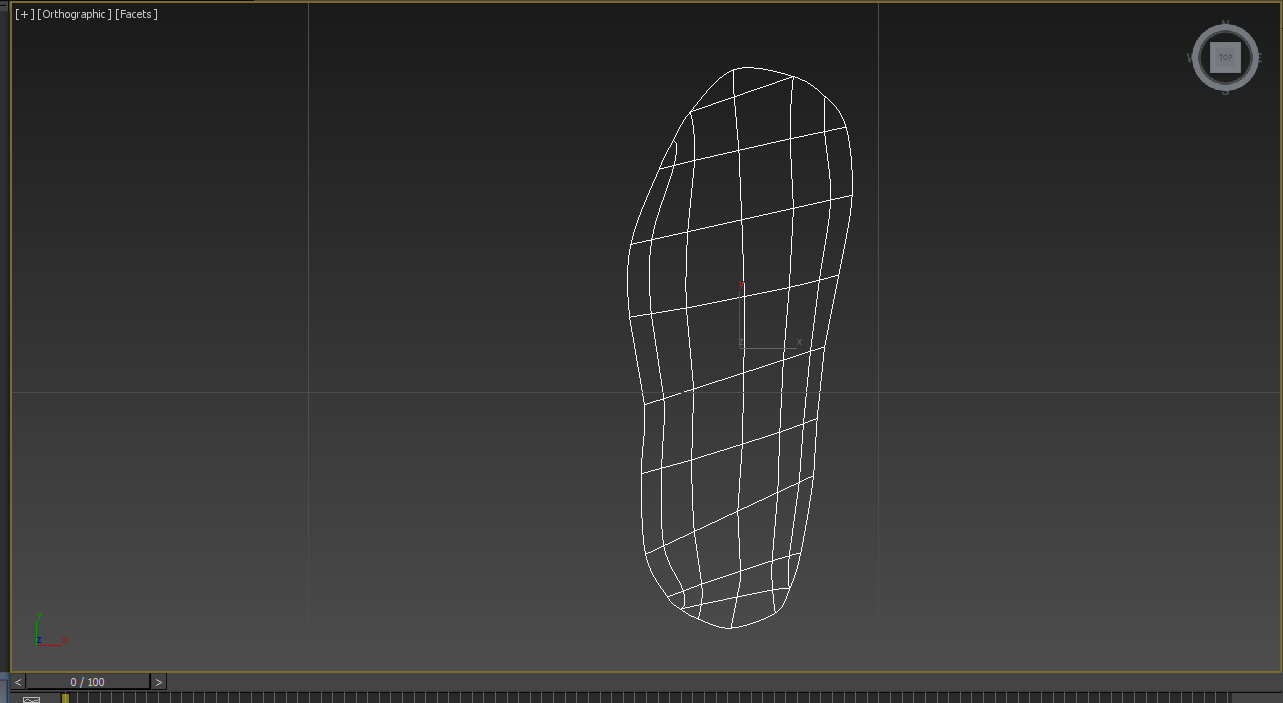This screenshot has height=703, width=1283.
Task: Open the Facets shading viewport menu
Action: [x=136, y=14]
